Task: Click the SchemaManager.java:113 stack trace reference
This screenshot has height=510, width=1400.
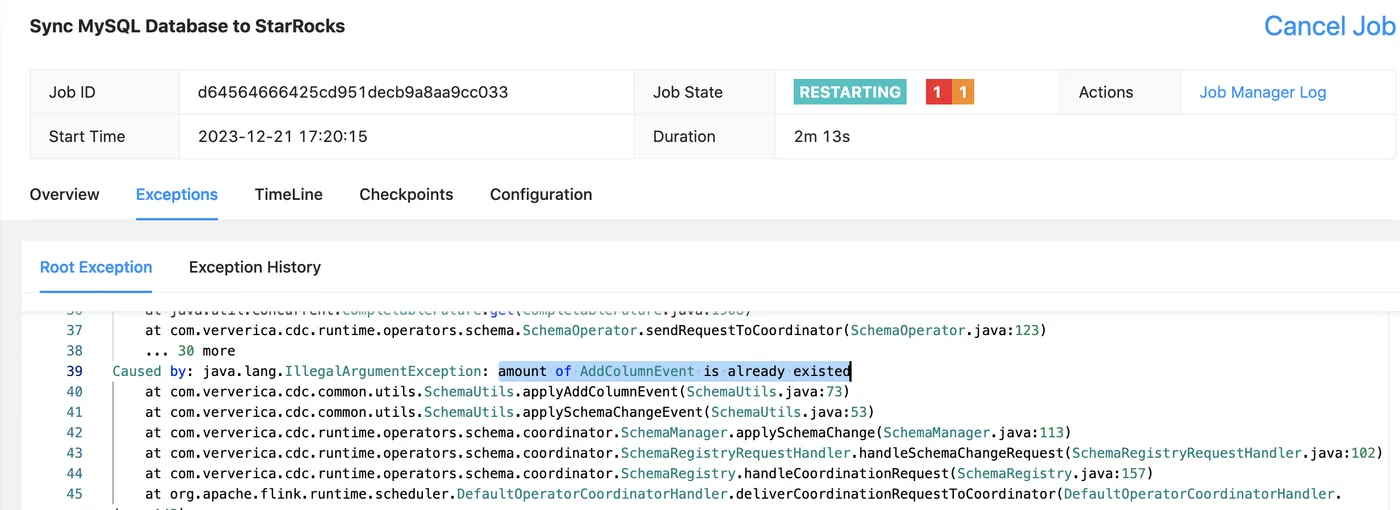Action: point(975,432)
